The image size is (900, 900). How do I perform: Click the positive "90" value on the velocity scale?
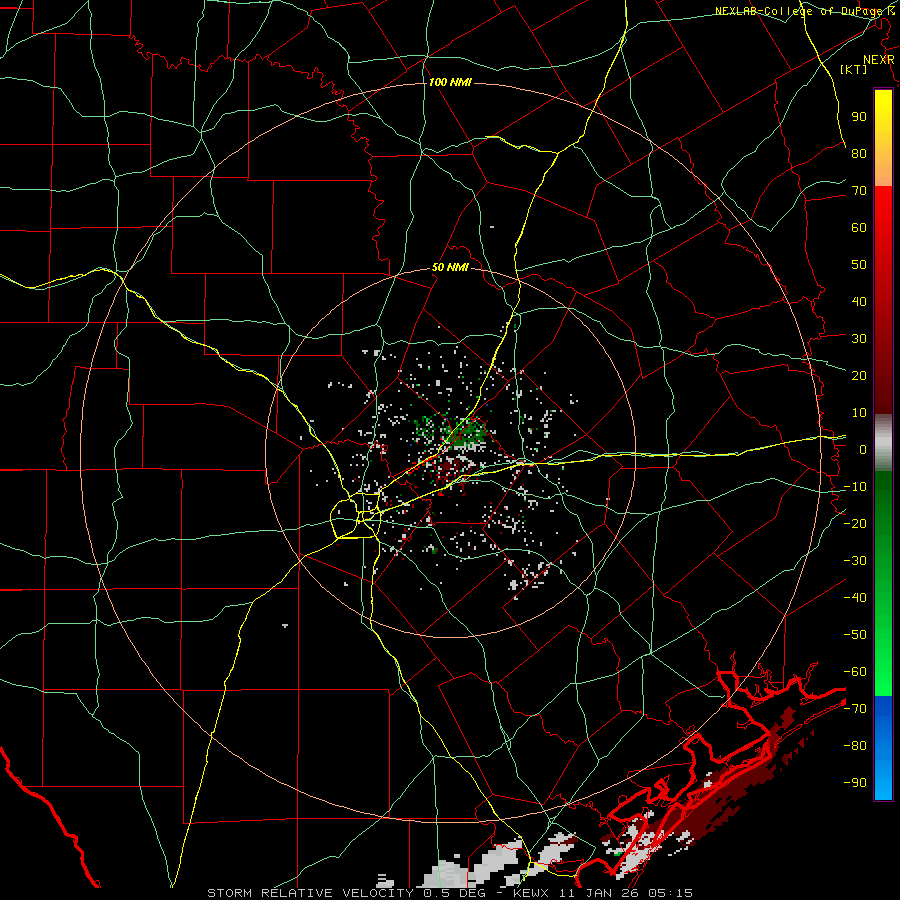859,117
